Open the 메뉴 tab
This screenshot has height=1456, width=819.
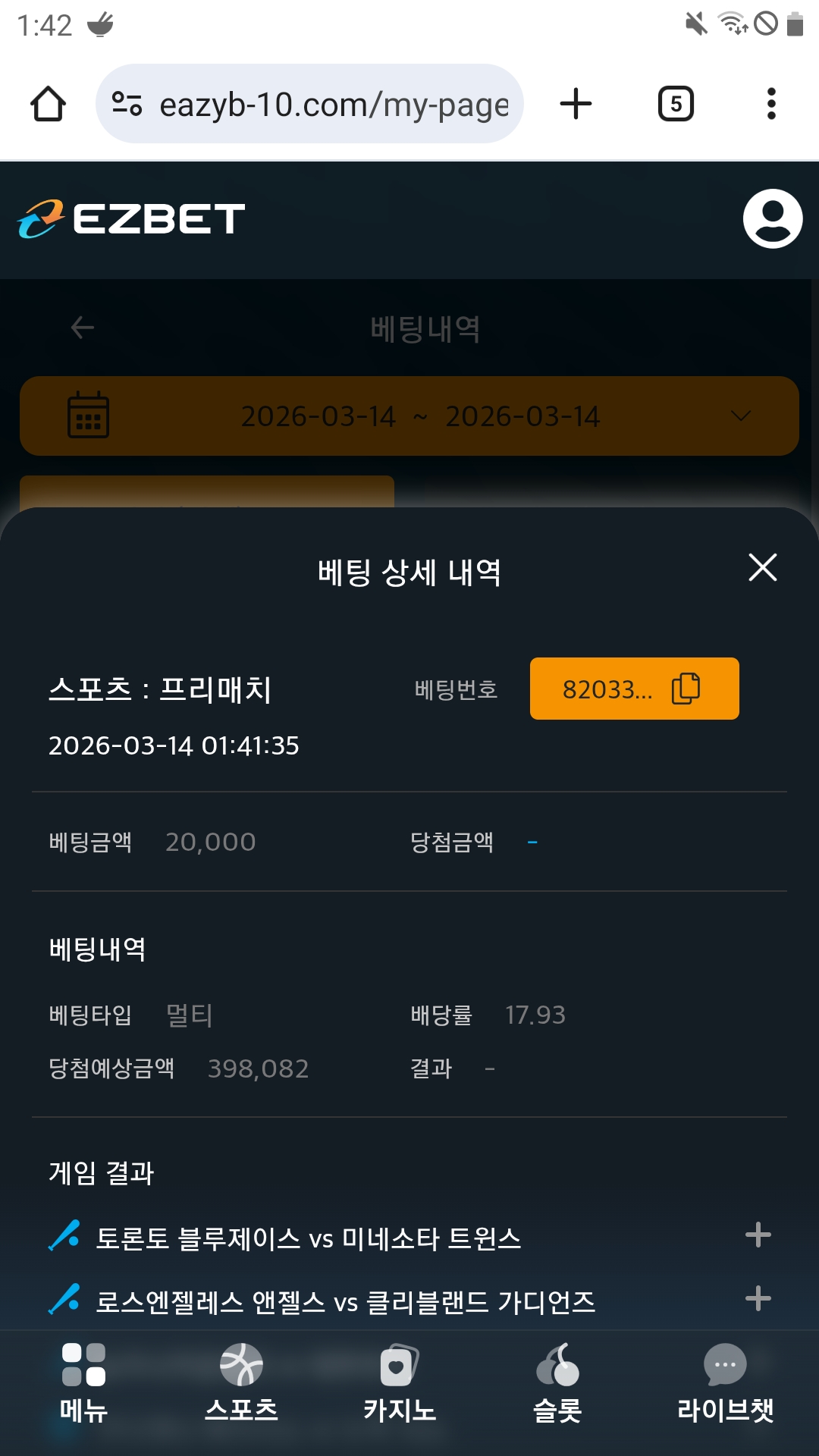click(83, 1383)
